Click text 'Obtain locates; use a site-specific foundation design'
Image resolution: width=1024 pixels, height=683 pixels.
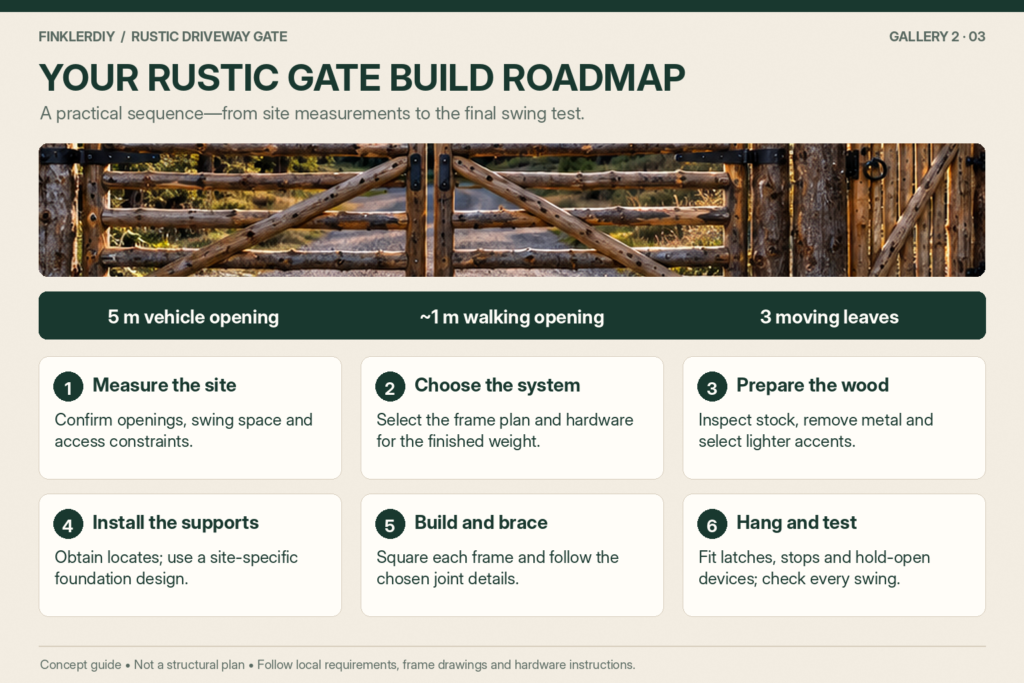(x=176, y=568)
